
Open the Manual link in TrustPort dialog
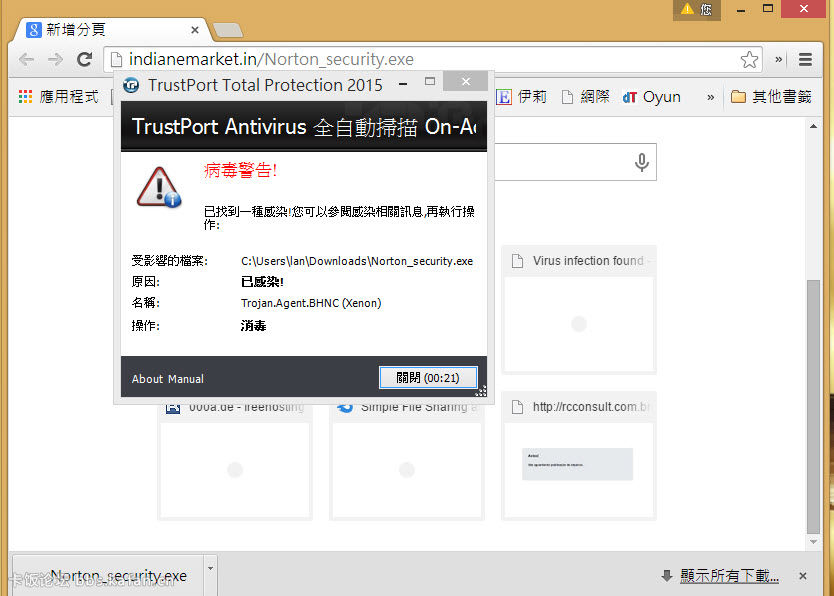point(185,379)
